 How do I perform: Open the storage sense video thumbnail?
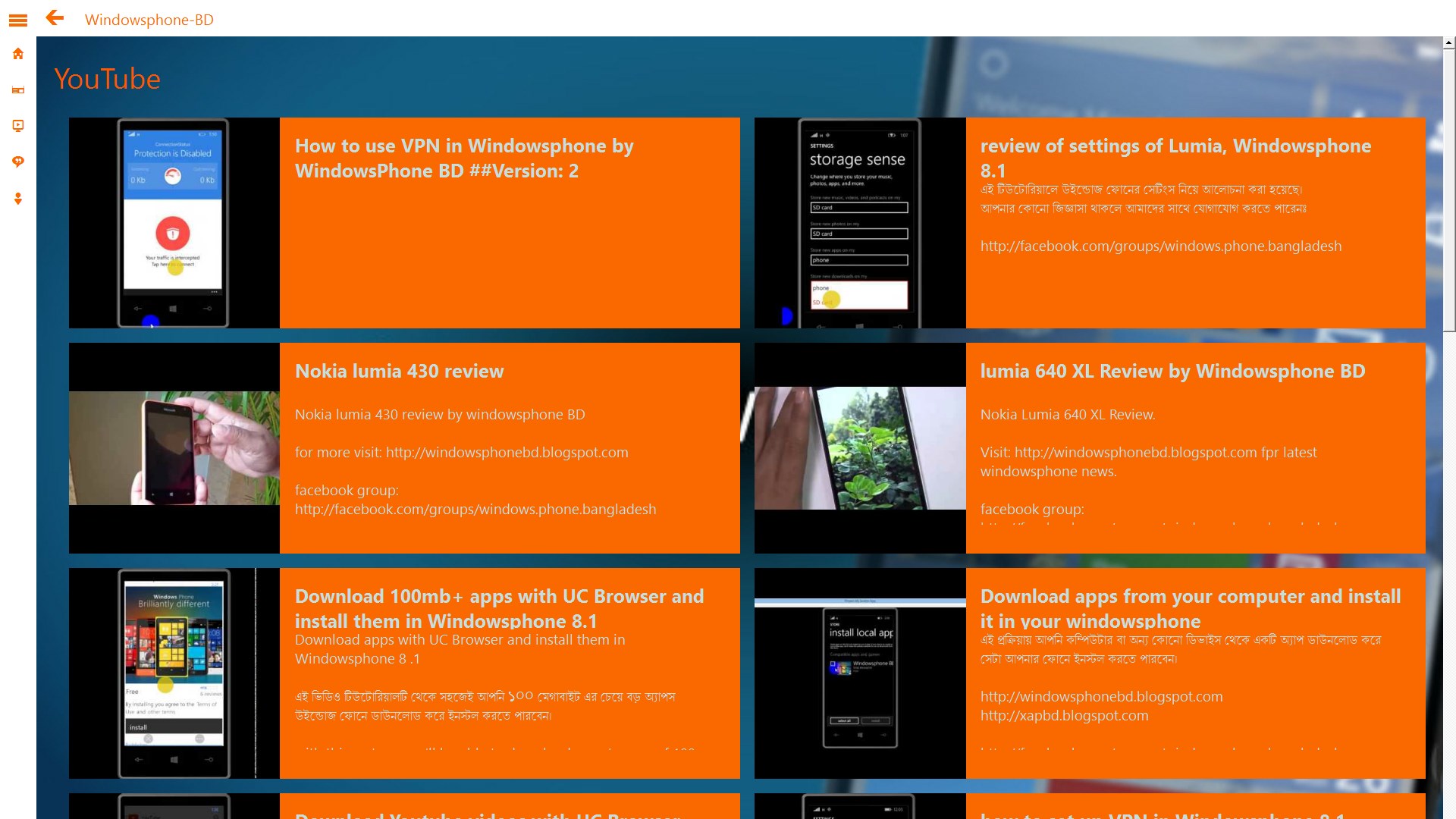[x=859, y=223]
